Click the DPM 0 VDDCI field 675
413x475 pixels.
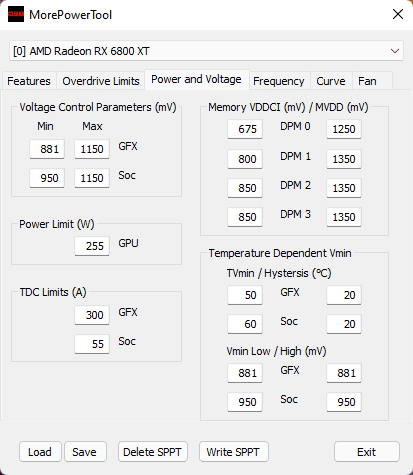(x=245, y=129)
